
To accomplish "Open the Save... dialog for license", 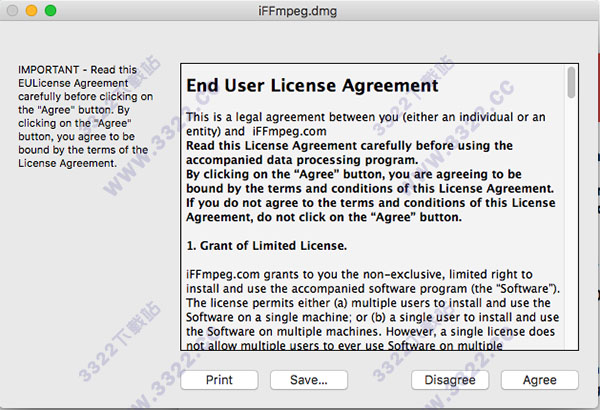I will click(x=309, y=380).
